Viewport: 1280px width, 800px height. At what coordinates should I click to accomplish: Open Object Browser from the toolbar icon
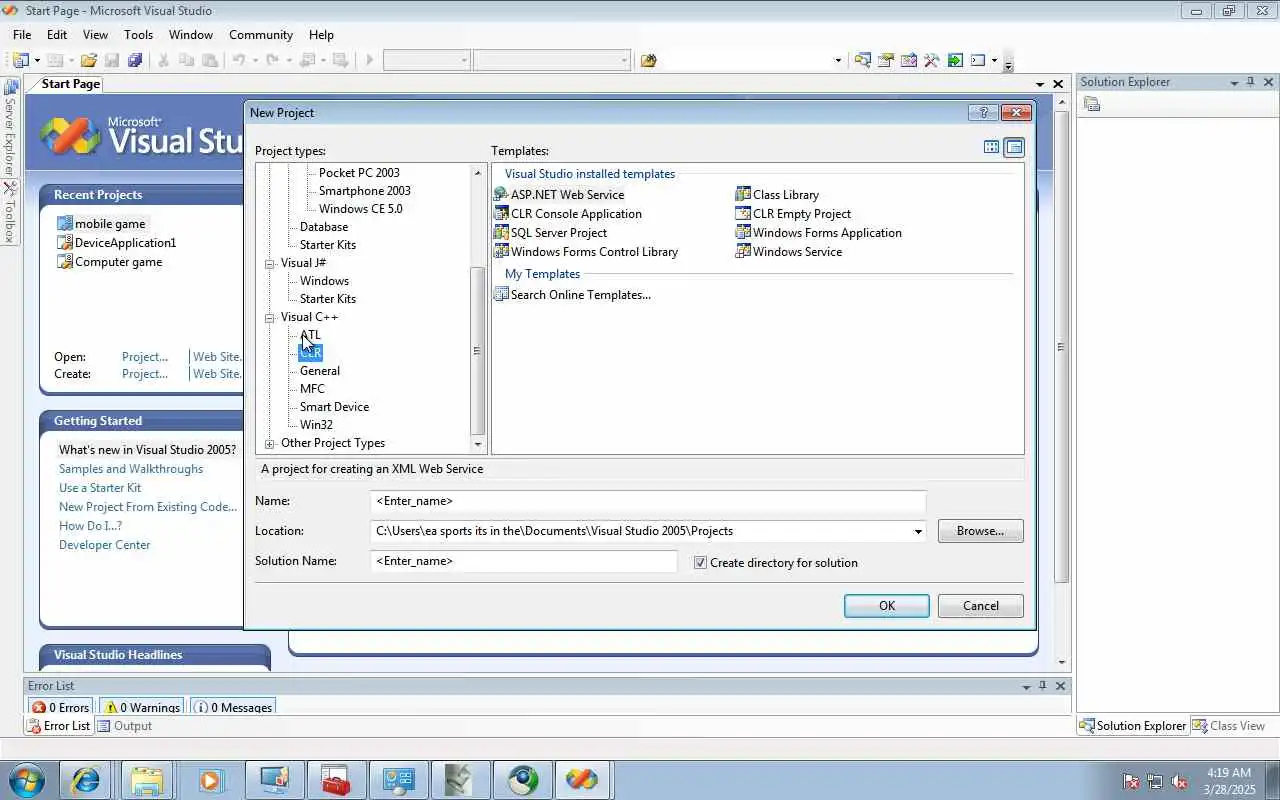(908, 60)
